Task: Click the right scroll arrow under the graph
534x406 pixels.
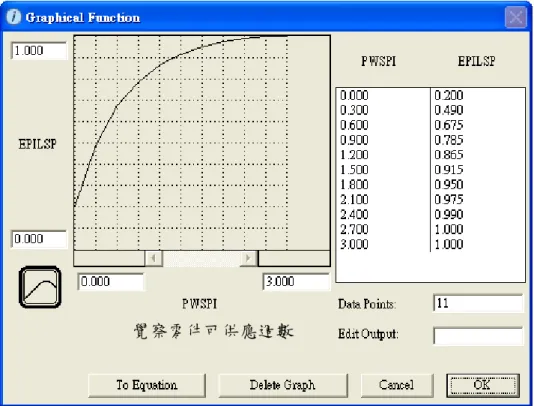Action: (249, 258)
